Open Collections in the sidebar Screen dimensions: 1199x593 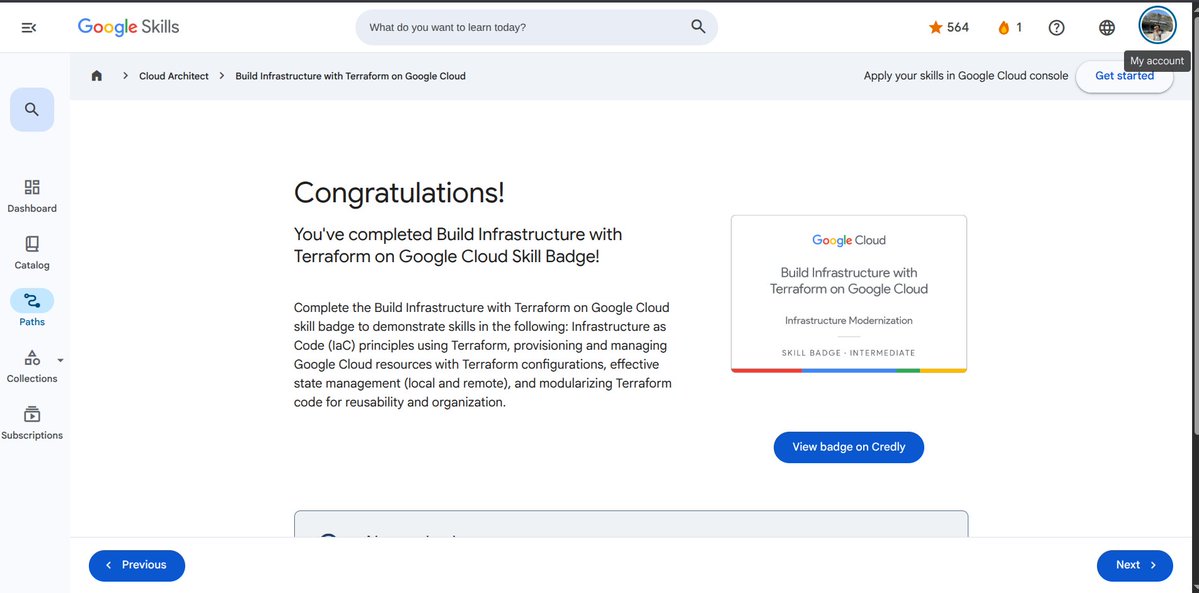(32, 367)
